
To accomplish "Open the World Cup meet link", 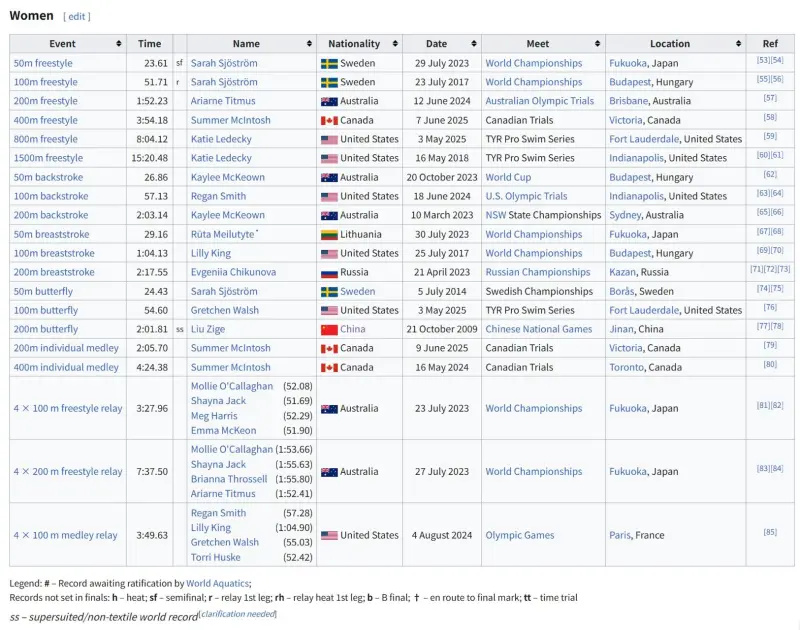I will coord(508,178).
